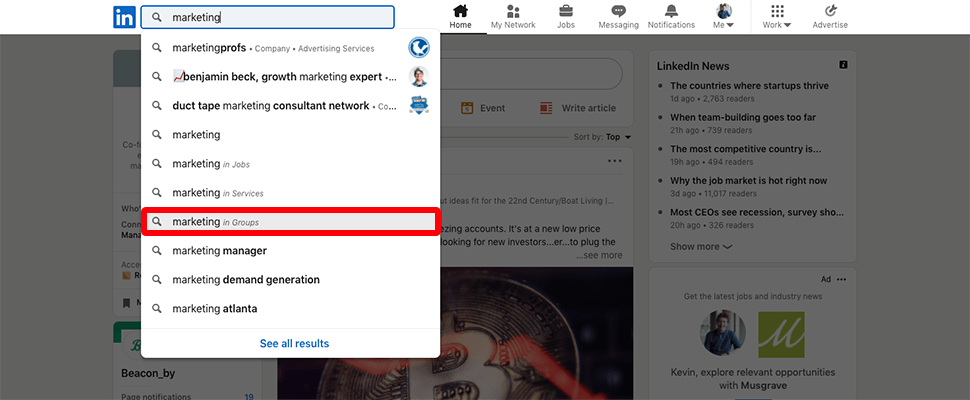Viewport: 970px width, 400px height.
Task: Select the marketingprofs company suggestion
Action: click(x=290, y=48)
